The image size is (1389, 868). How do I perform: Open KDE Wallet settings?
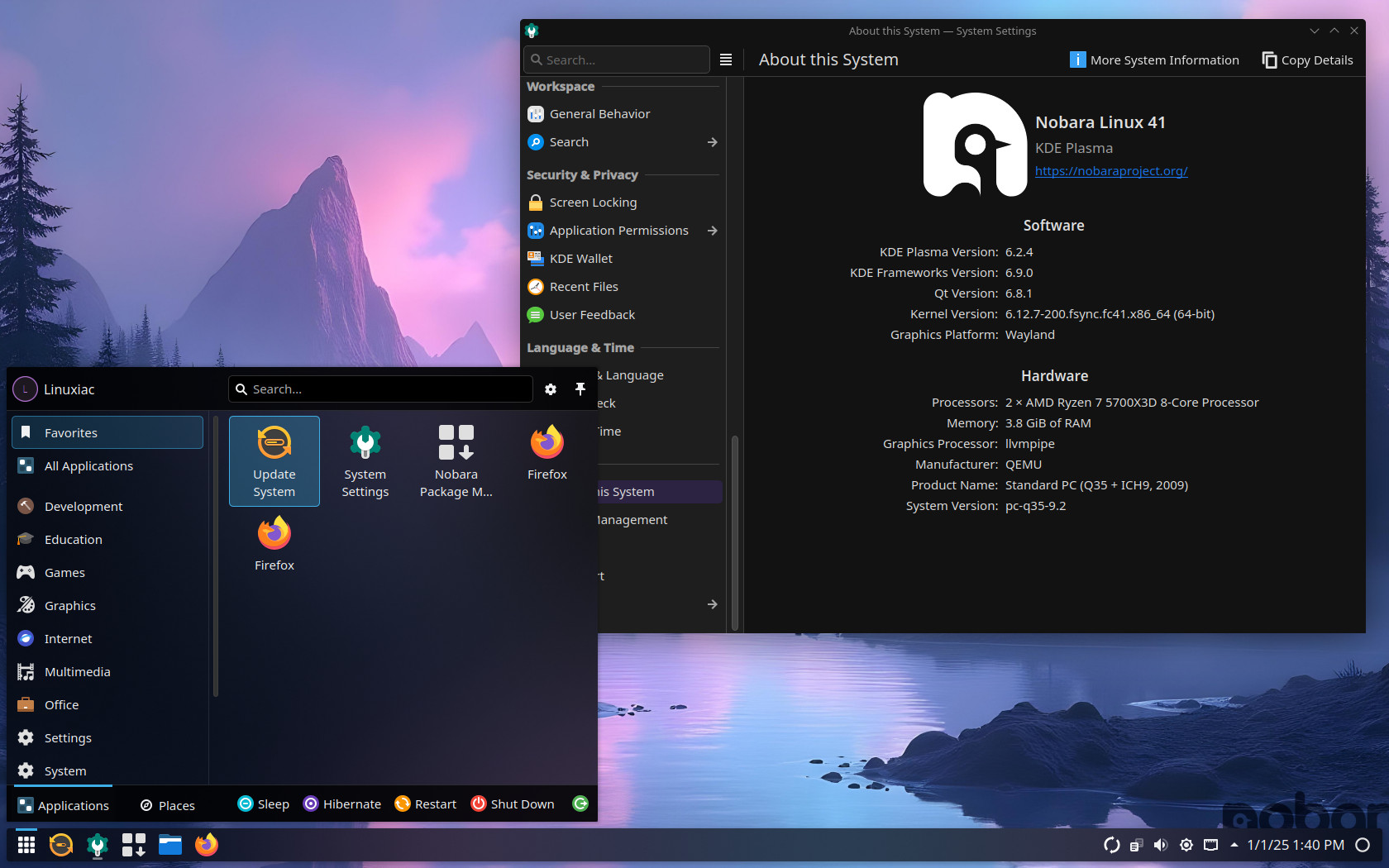click(x=623, y=259)
